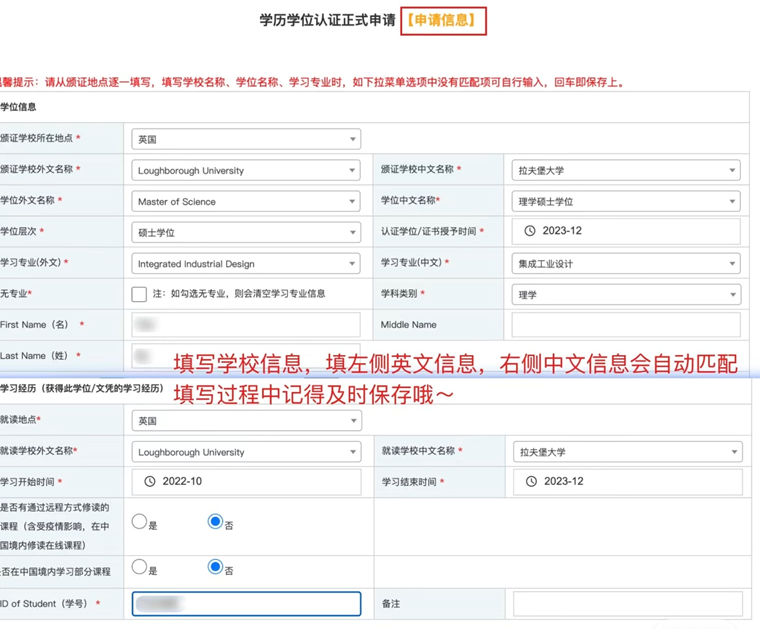The height and width of the screenshot is (634, 760).
Task: Click the 备注 remarks input field
Action: click(628, 603)
